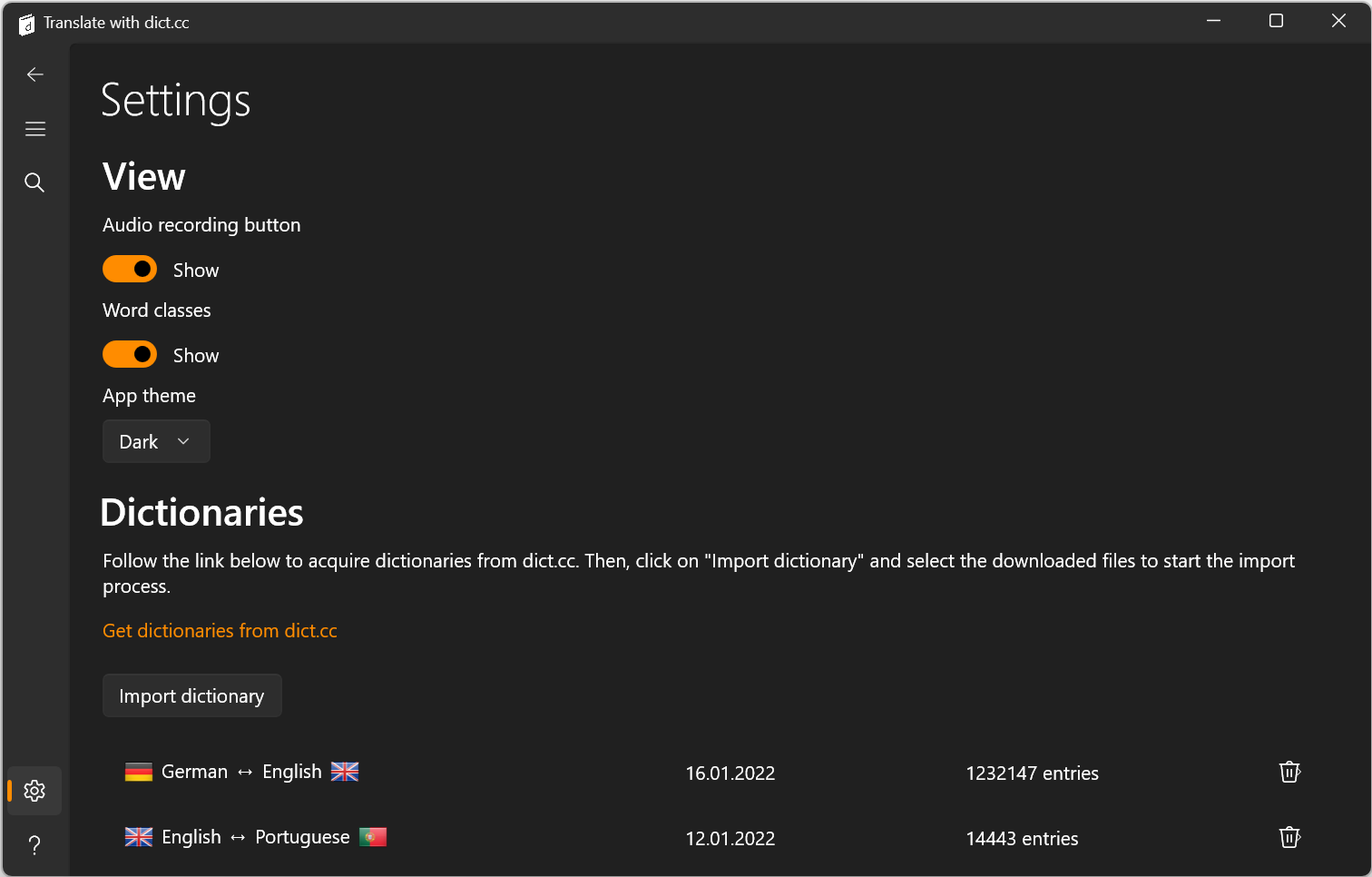Click the Portuguese flag icon
1372x877 pixels.
pyautogui.click(x=373, y=837)
